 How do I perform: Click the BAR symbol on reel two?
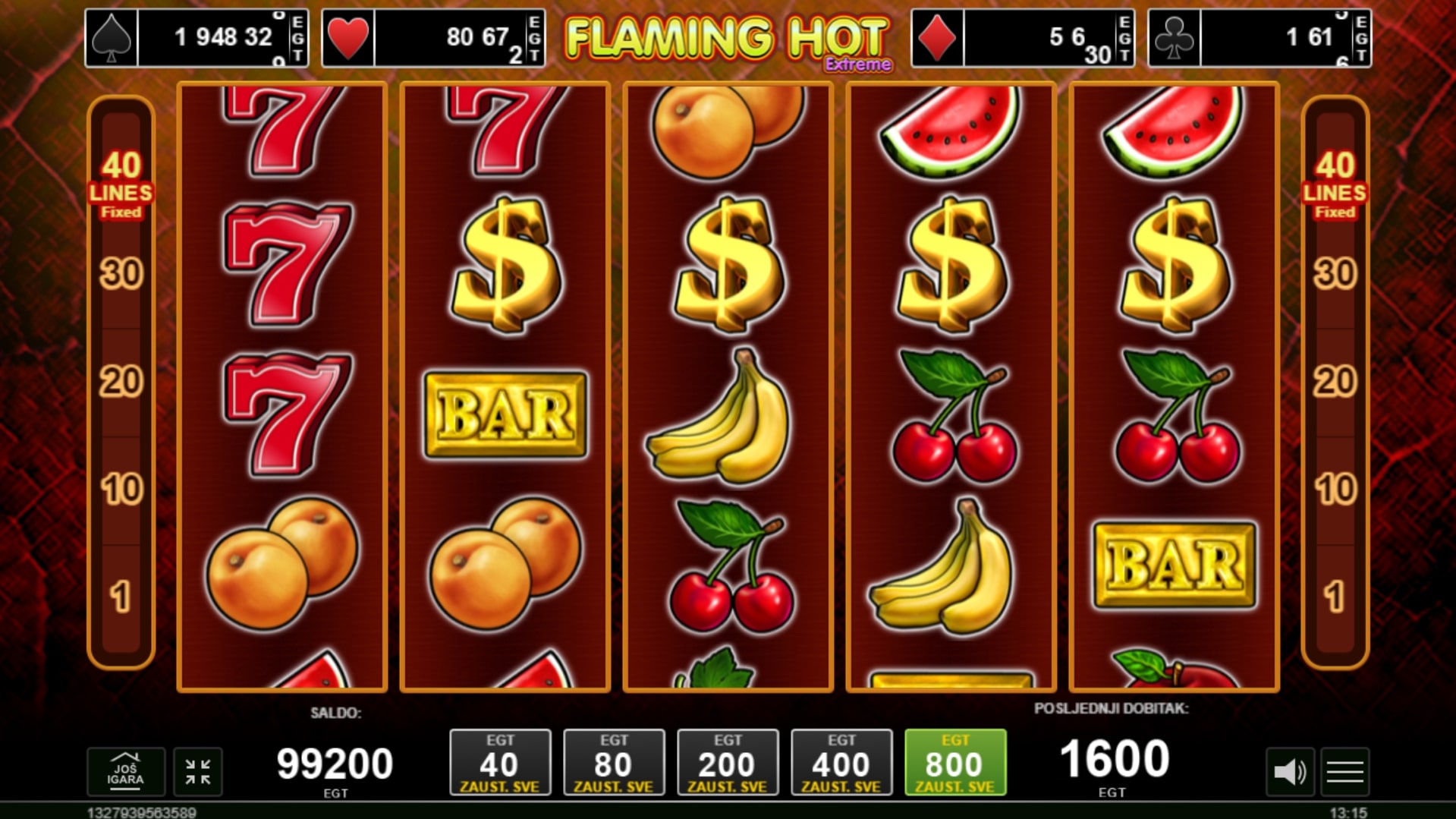click(505, 414)
